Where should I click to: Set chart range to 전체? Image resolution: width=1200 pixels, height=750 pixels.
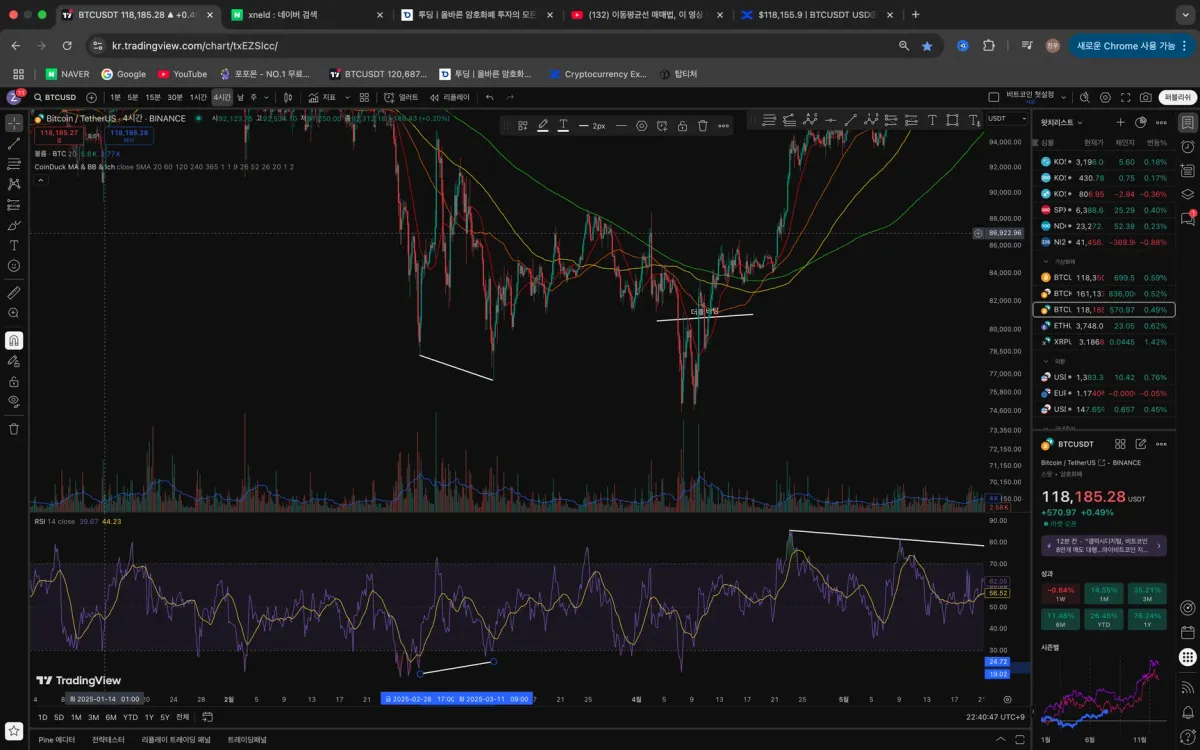coord(182,717)
